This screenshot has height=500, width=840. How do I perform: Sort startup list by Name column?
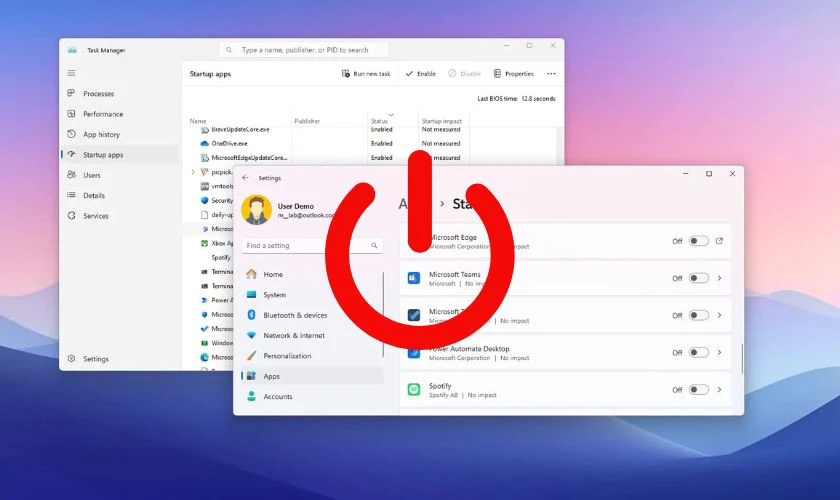tap(198, 121)
